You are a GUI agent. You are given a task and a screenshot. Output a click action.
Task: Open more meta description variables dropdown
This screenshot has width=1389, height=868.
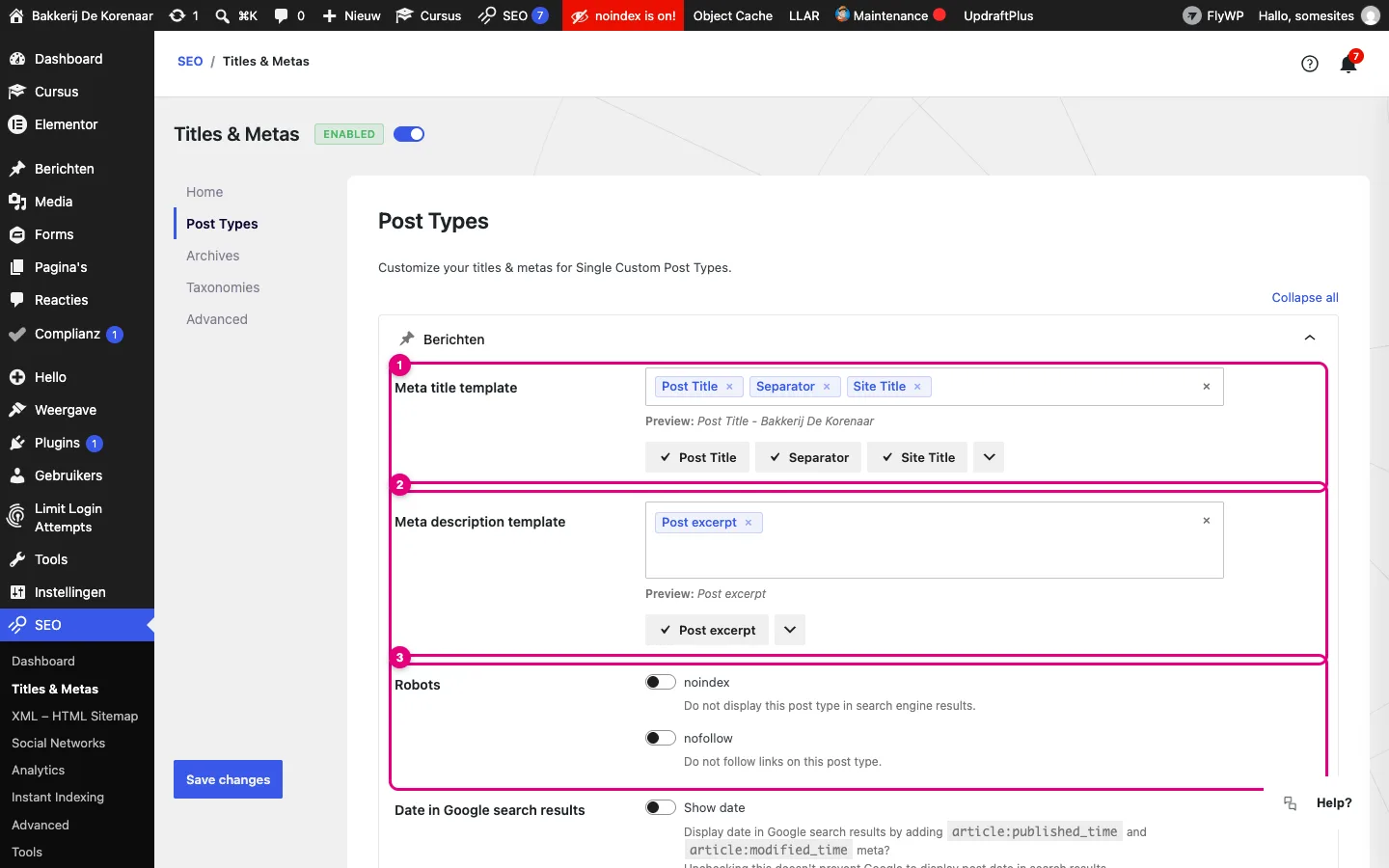coord(790,630)
